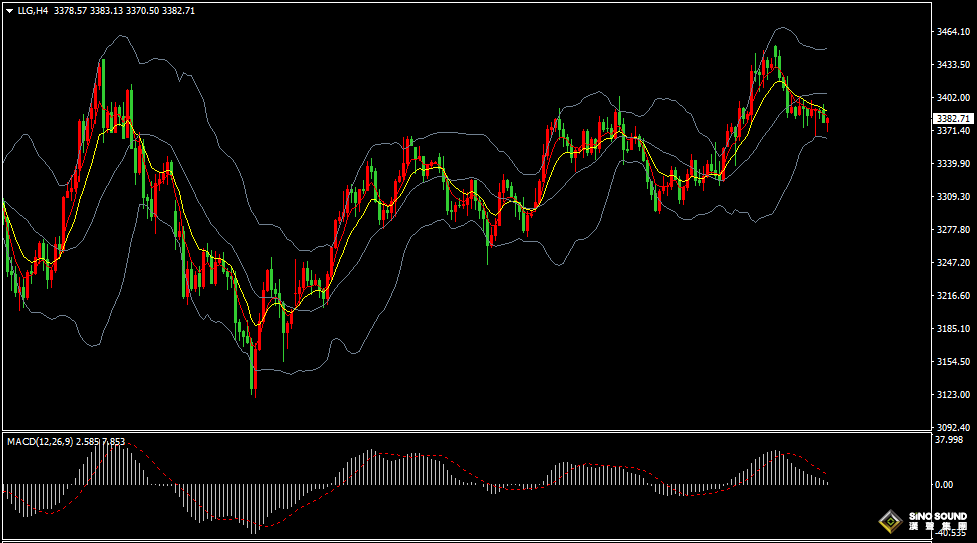Click the 3277.80 price axis label
Image resolution: width=977 pixels, height=543 pixels.
click(x=953, y=230)
